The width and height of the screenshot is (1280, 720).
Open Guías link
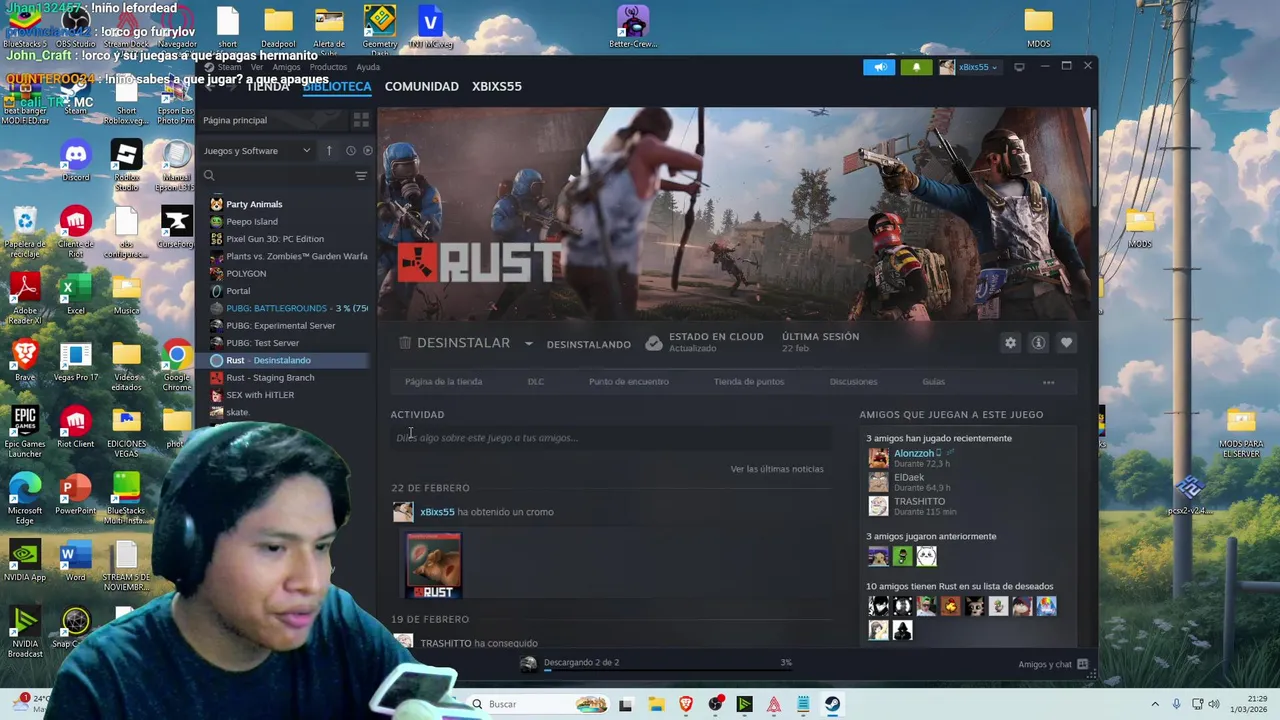pos(933,381)
